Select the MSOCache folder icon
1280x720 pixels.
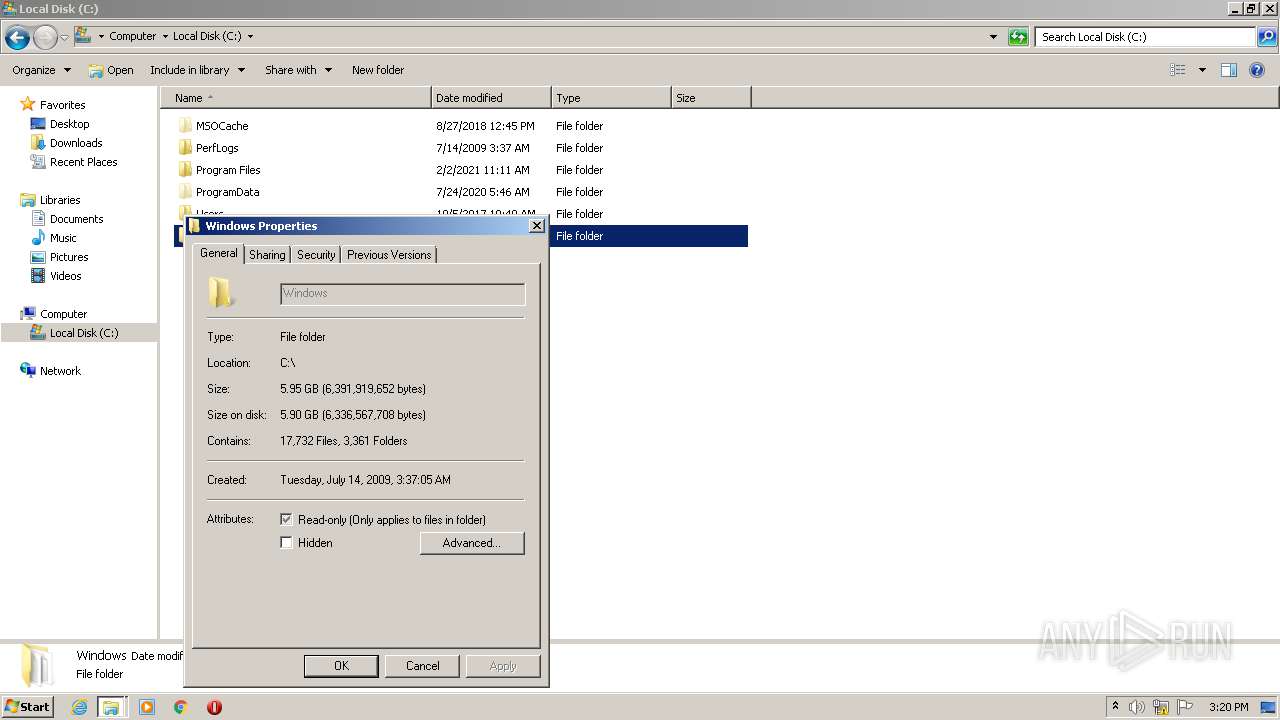coord(185,126)
